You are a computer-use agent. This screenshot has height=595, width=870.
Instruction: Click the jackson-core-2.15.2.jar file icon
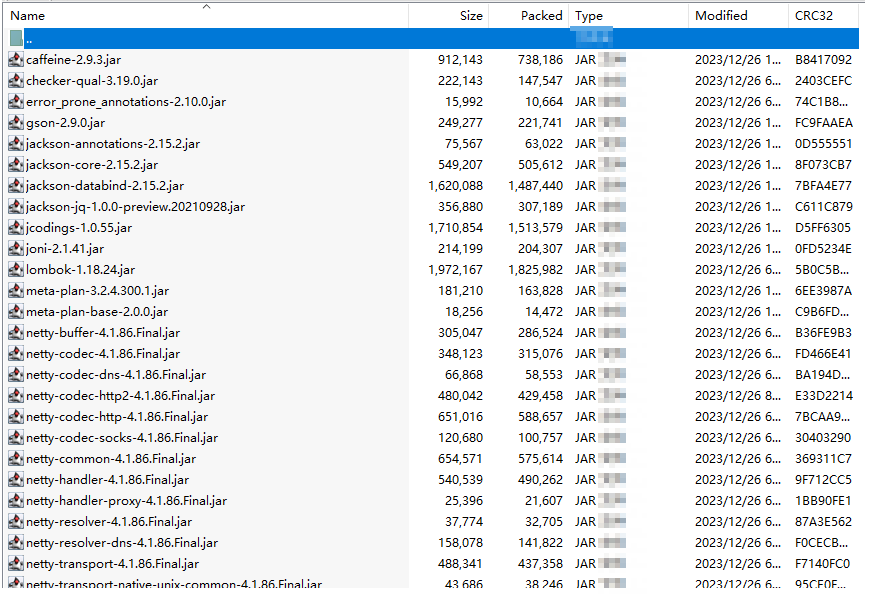[x=15, y=165]
